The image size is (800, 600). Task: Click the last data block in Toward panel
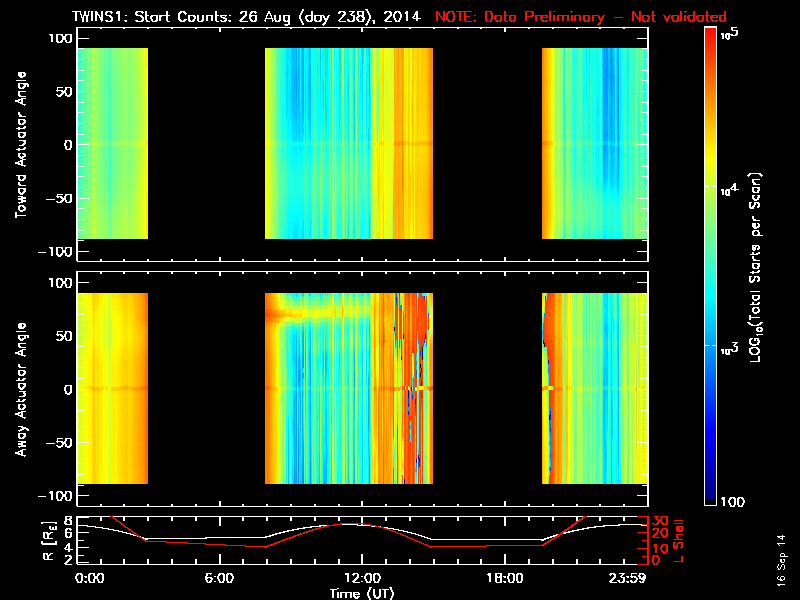point(595,143)
